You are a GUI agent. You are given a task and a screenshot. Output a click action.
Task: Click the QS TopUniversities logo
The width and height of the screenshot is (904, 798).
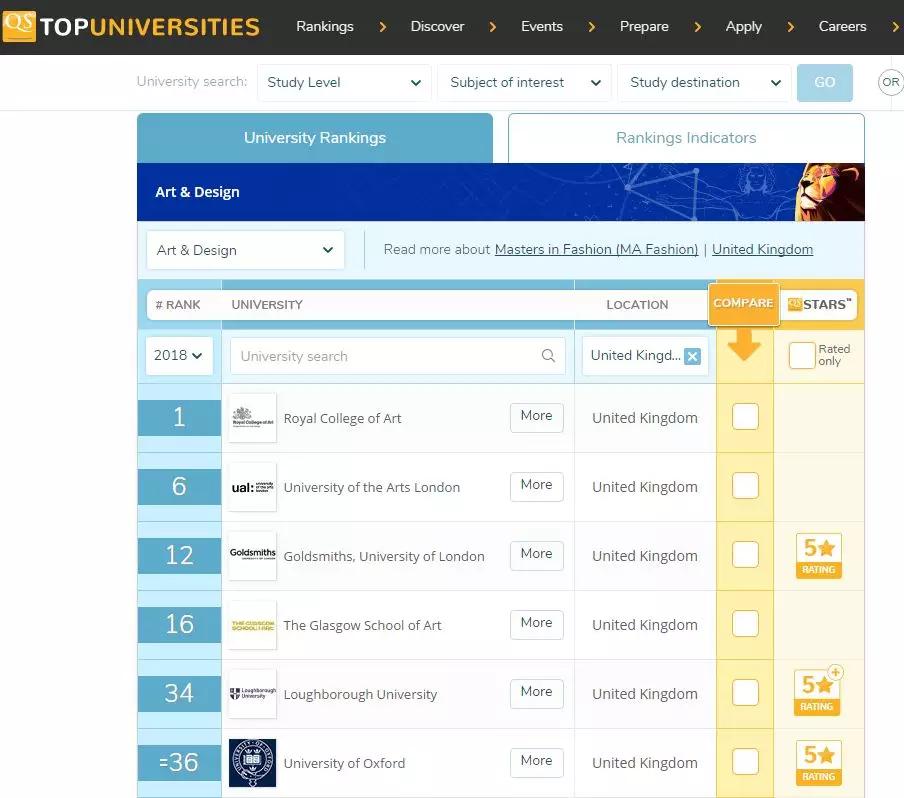click(x=131, y=27)
